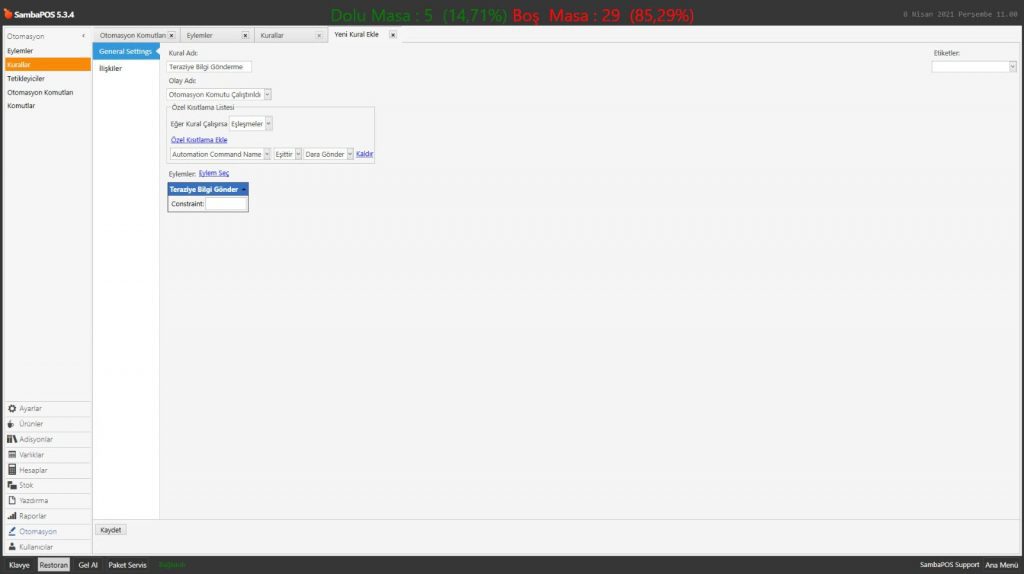Open the Etiketler dropdown
The width and height of the screenshot is (1024, 574).
tap(1012, 67)
